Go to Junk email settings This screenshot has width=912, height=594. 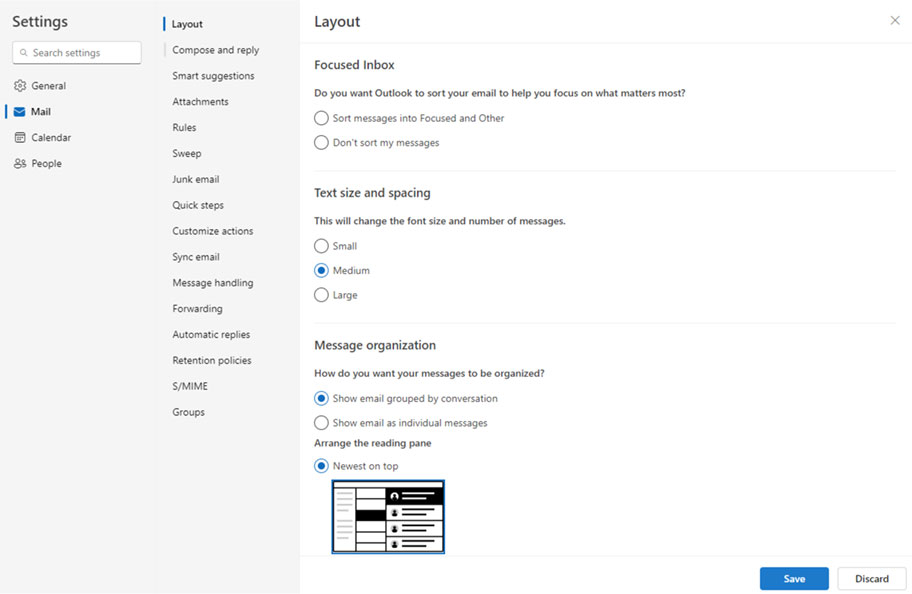click(x=195, y=179)
